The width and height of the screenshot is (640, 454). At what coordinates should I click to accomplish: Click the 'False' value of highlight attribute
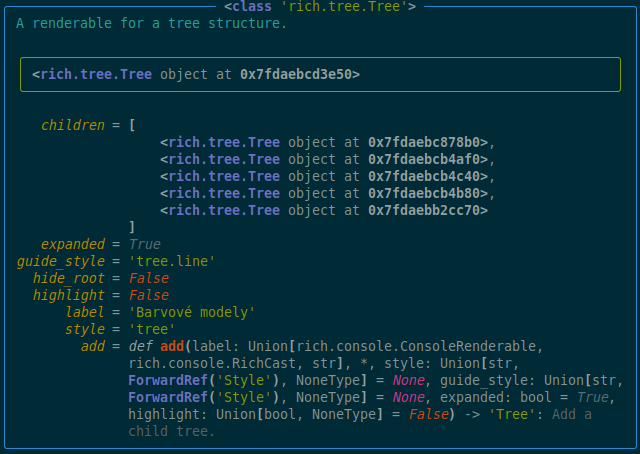click(149, 295)
